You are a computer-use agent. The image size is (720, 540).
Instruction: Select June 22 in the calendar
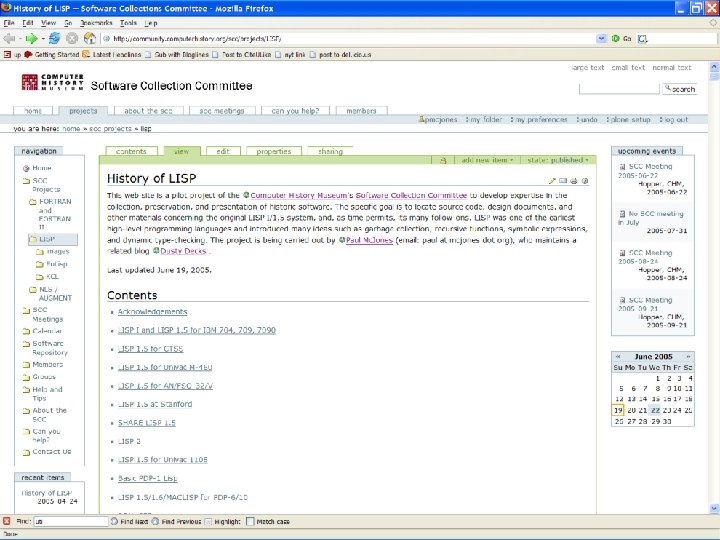pyautogui.click(x=655, y=410)
